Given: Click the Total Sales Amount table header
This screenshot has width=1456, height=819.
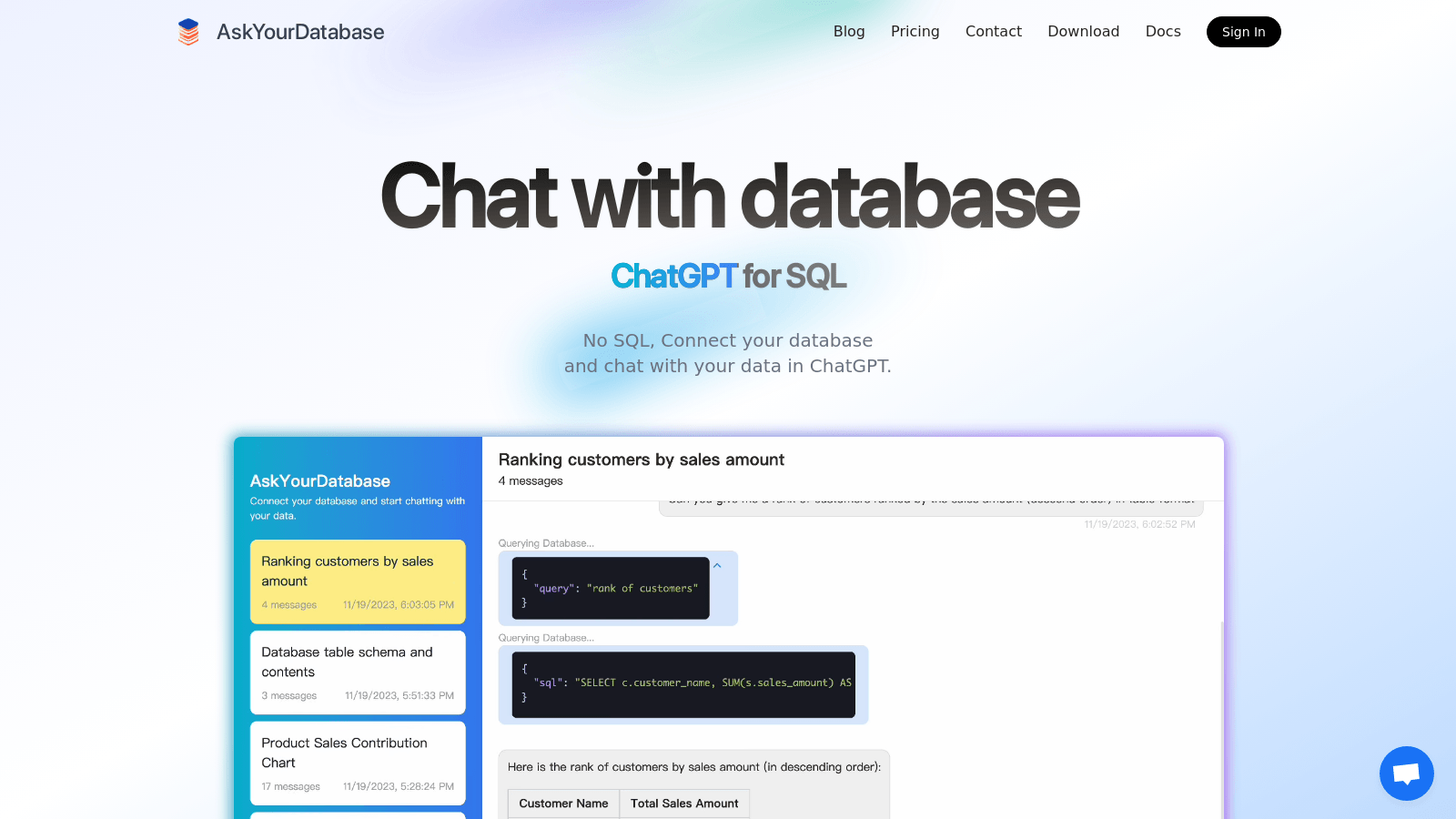Looking at the screenshot, I should point(684,804).
